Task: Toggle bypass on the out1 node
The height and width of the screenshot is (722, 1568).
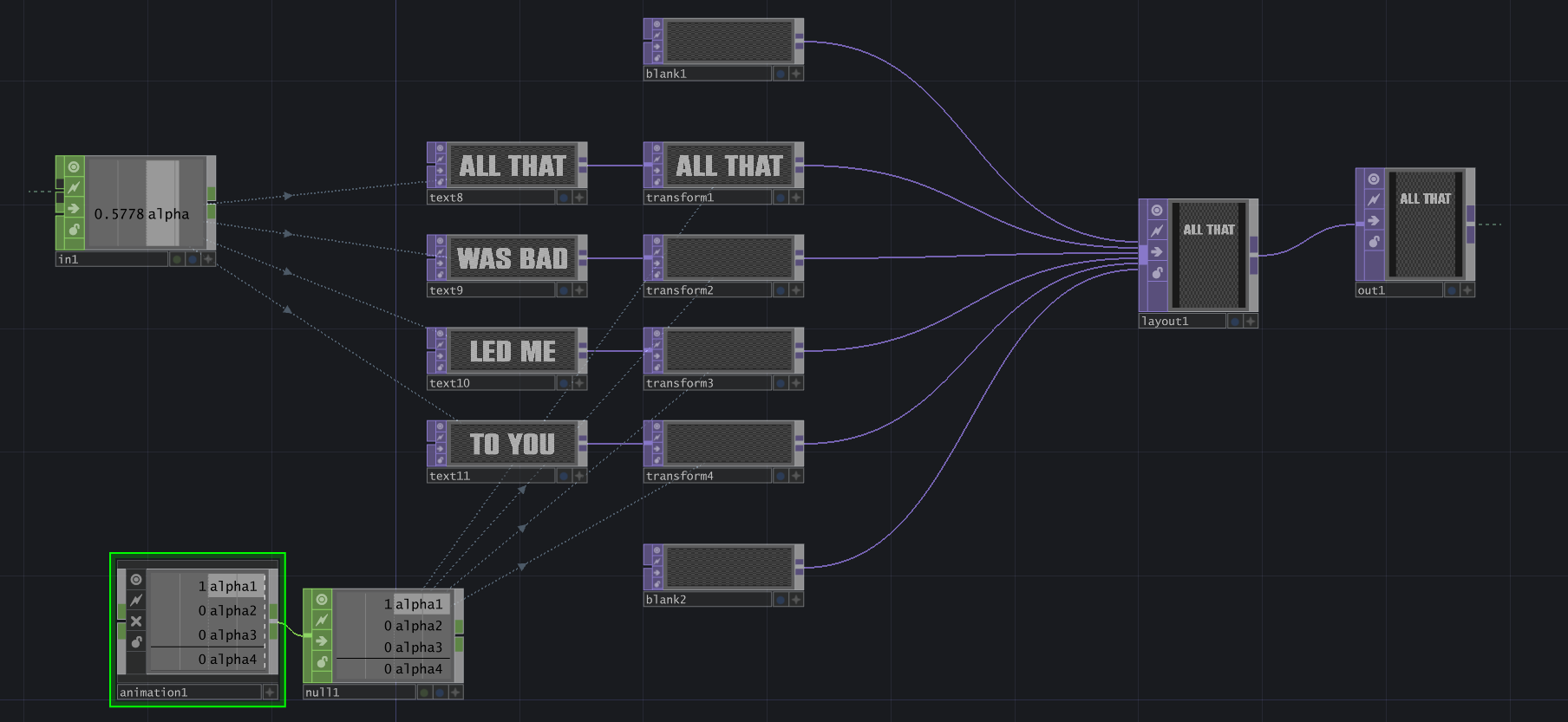Action: pyautogui.click(x=1374, y=200)
